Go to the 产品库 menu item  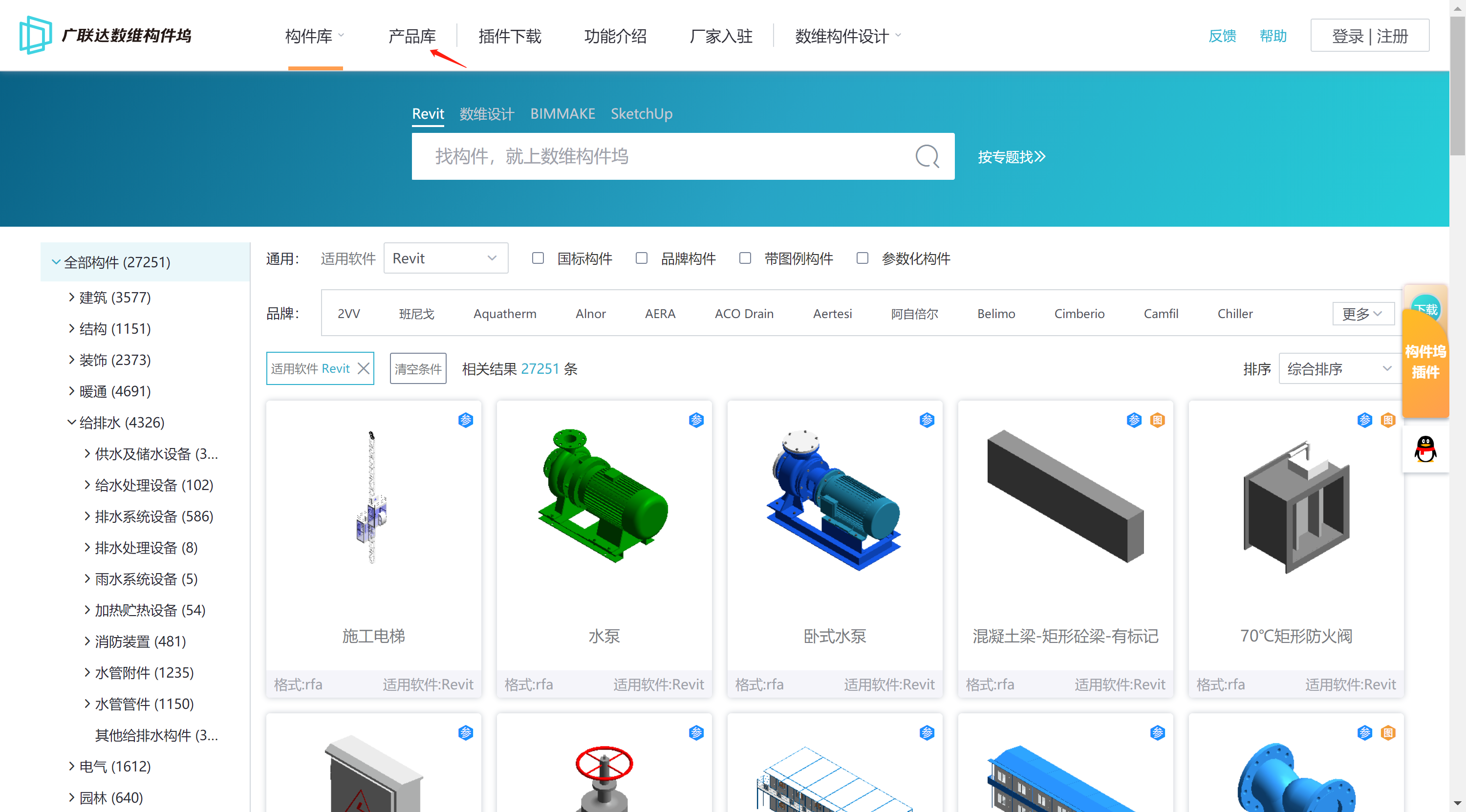click(411, 36)
